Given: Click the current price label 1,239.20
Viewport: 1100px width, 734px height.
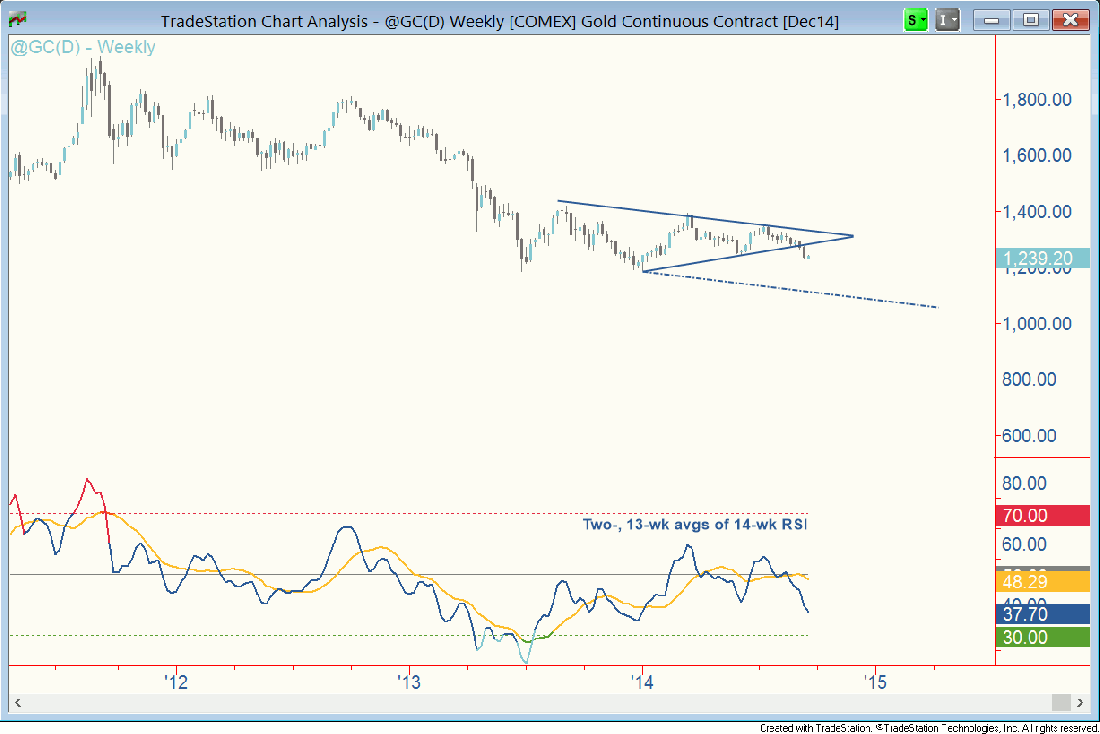Looking at the screenshot, I should coord(1040,259).
